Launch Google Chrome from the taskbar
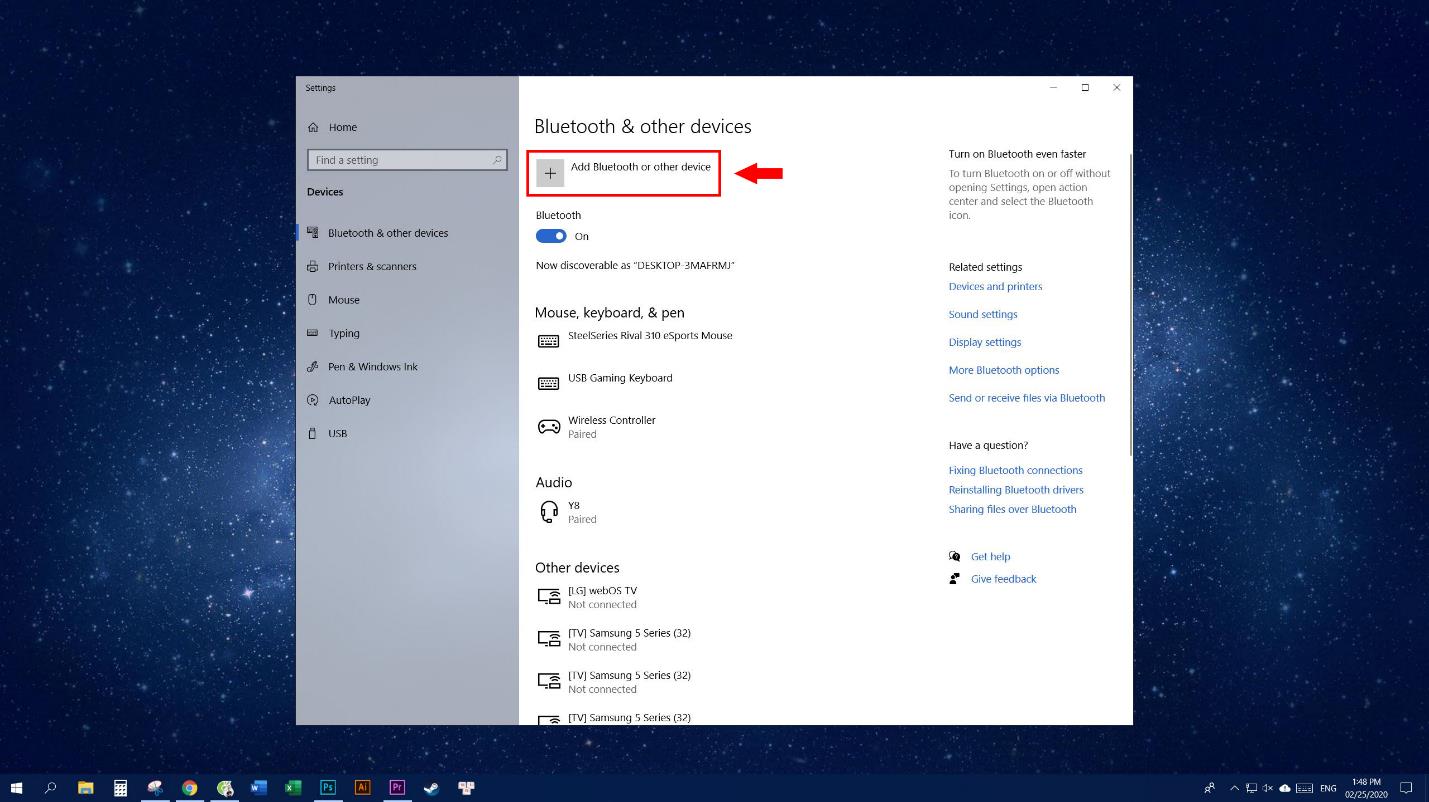The height and width of the screenshot is (802, 1429). [x=189, y=788]
